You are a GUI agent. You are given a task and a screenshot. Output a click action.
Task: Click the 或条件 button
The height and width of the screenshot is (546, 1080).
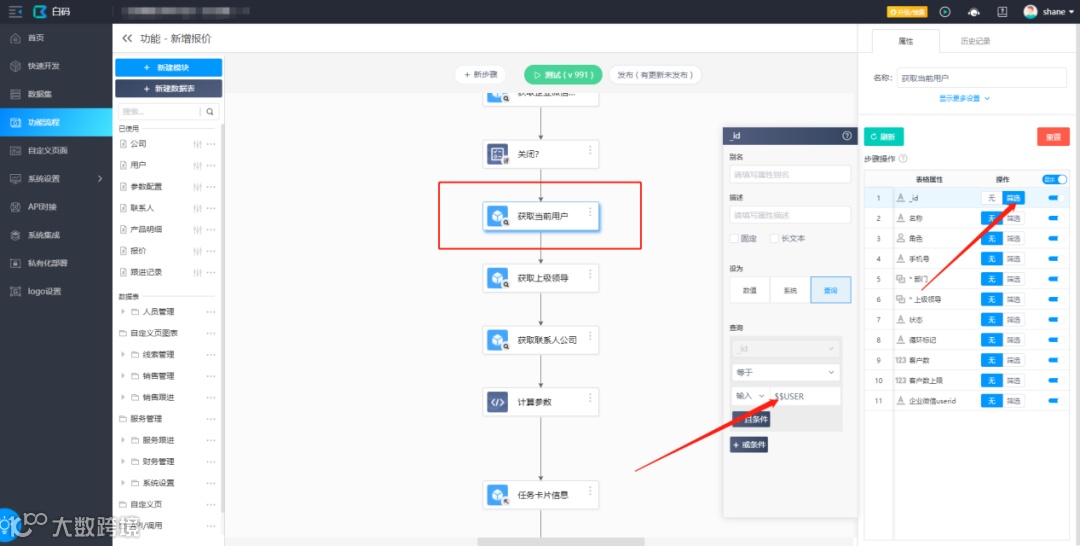(x=749, y=445)
